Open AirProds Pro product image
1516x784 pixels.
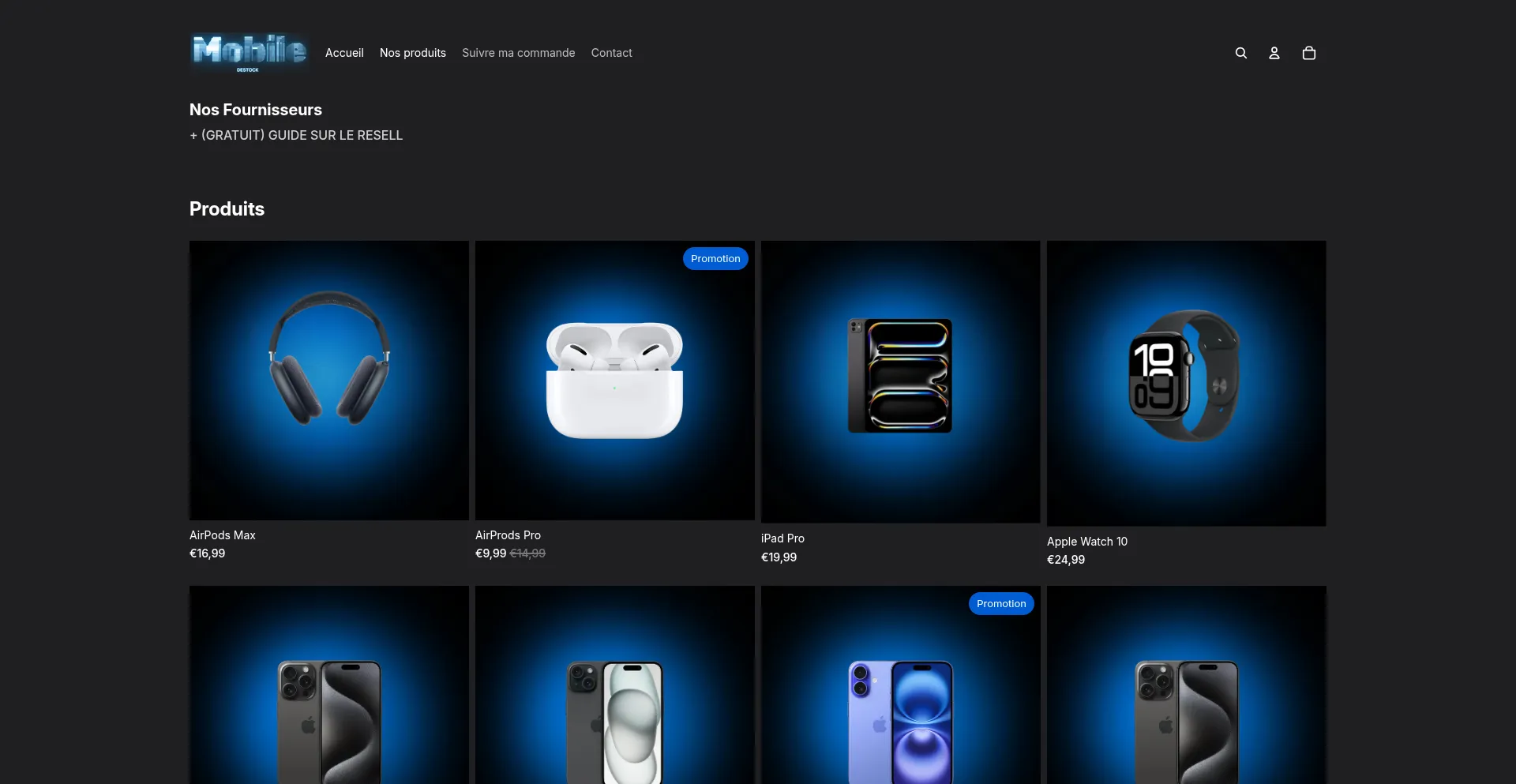615,381
